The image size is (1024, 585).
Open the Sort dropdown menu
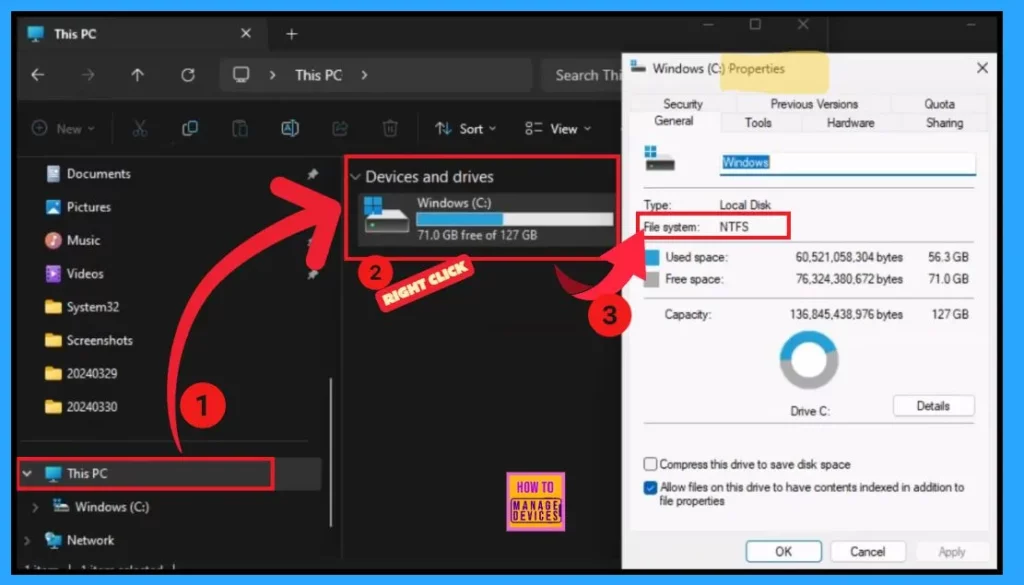click(466, 129)
